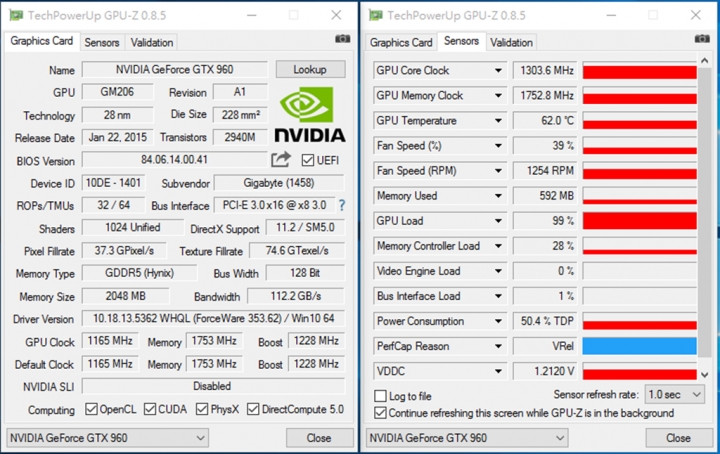Open the Fan Speed (%) sensor dropdown

498,146
